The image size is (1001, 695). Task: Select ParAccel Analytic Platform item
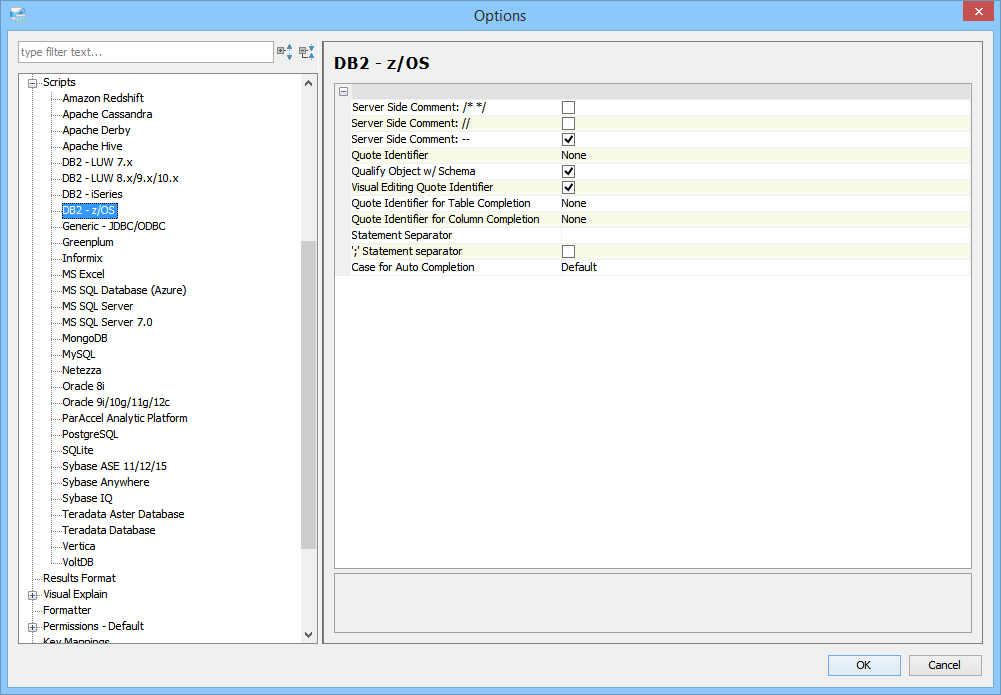[124, 418]
